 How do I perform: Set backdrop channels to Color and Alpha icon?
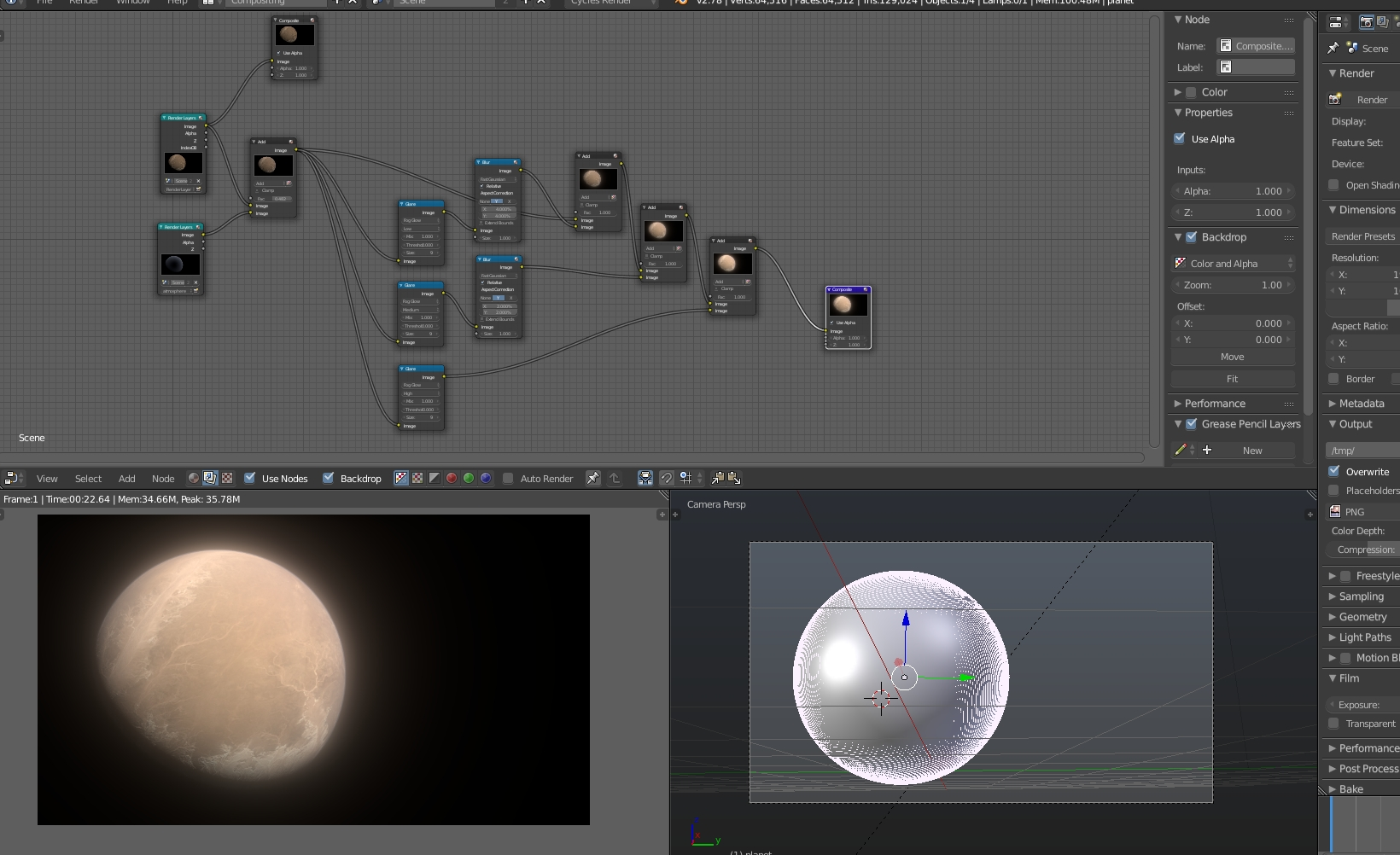pos(401,479)
